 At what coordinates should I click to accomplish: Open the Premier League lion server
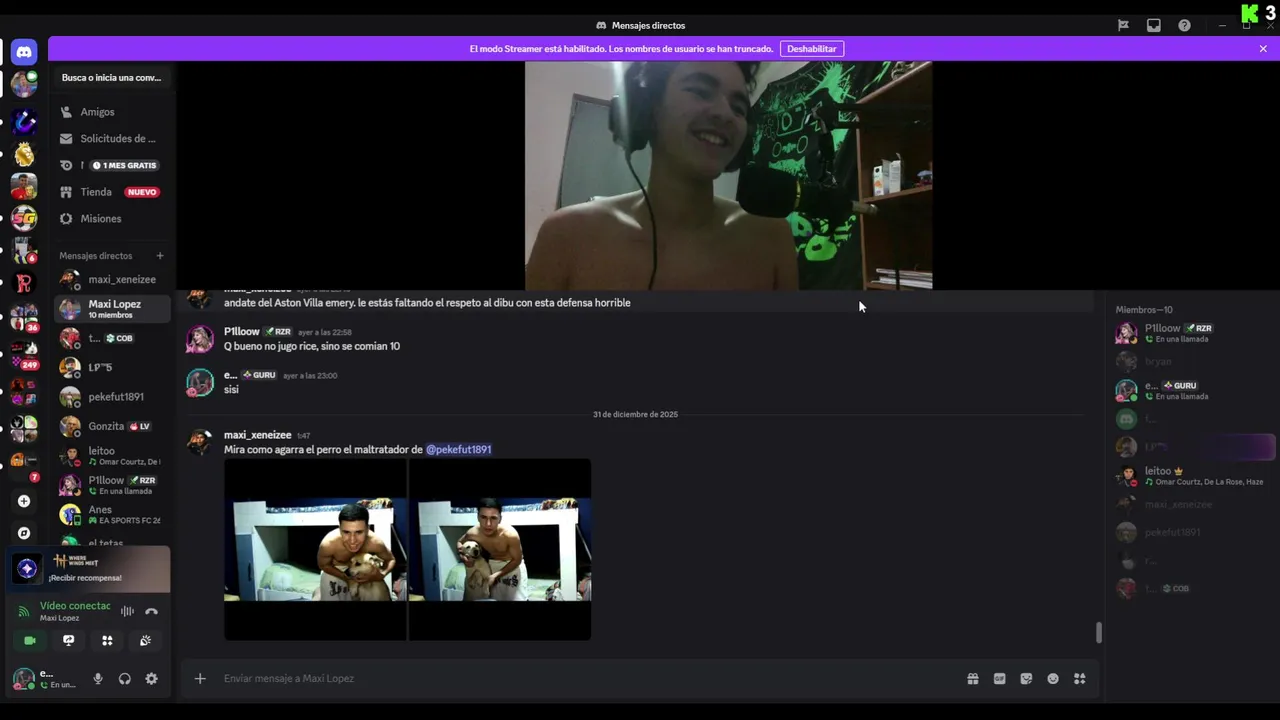coord(24,155)
